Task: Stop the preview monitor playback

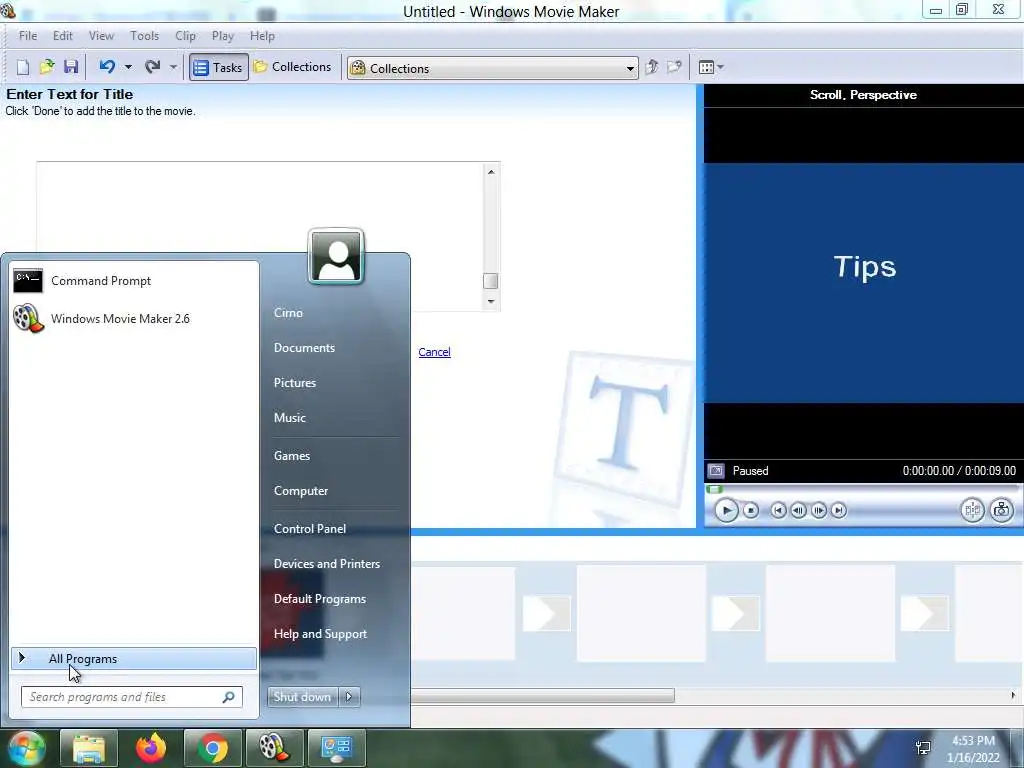Action: pos(751,510)
